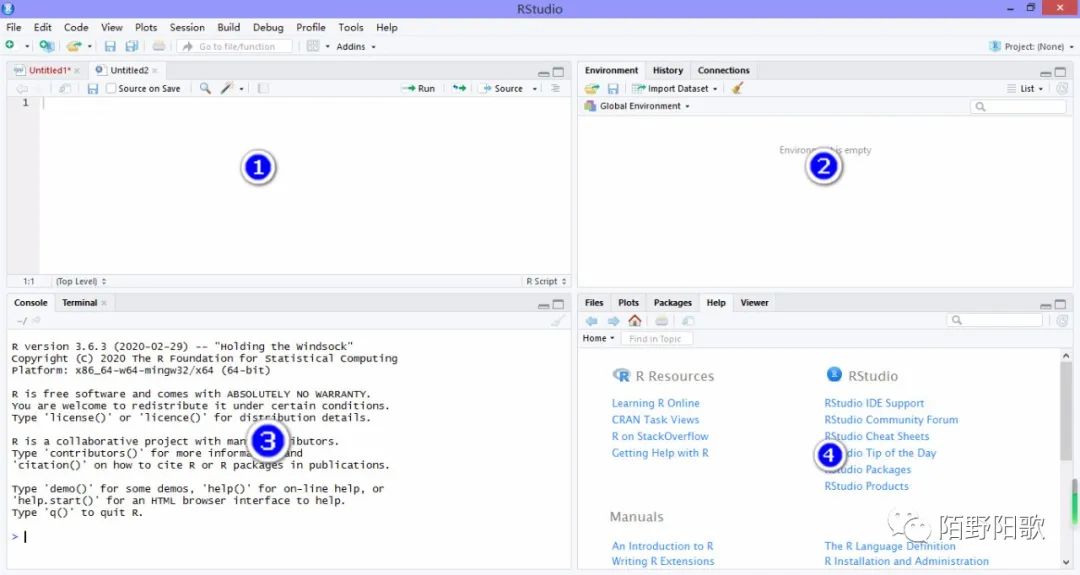Image resolution: width=1080 pixels, height=575 pixels.
Task: Save current document from main toolbar
Action: [110, 46]
